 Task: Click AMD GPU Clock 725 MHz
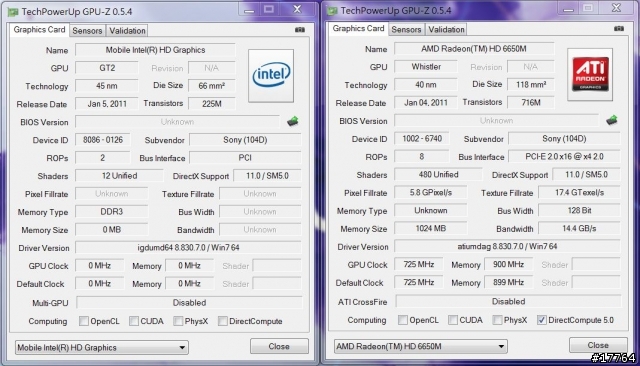pyautogui.click(x=419, y=264)
